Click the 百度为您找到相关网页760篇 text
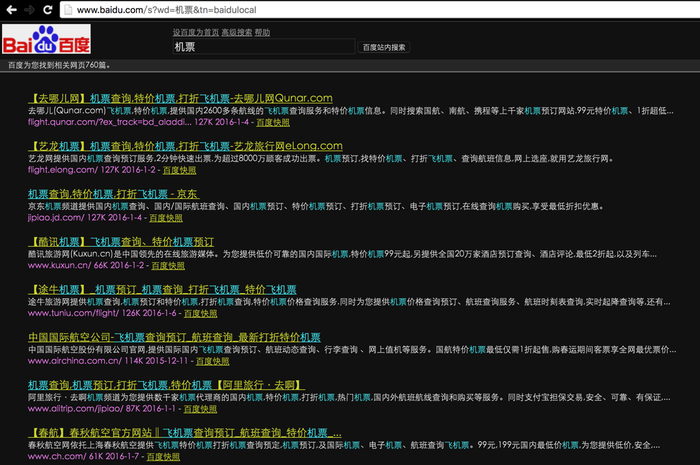Viewport: 700px width, 465px height. (59, 65)
